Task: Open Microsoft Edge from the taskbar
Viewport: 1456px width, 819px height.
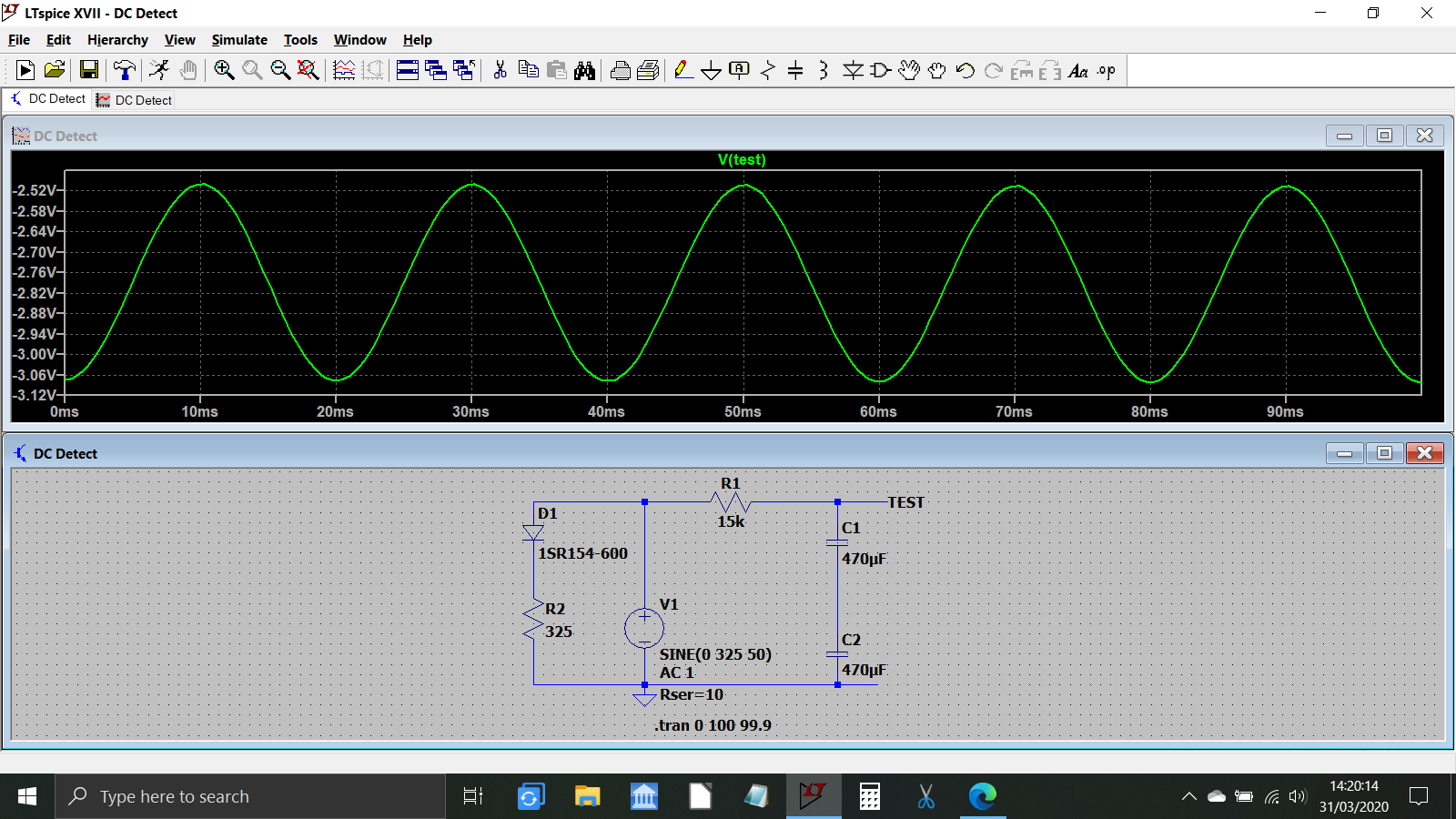Action: point(982,796)
